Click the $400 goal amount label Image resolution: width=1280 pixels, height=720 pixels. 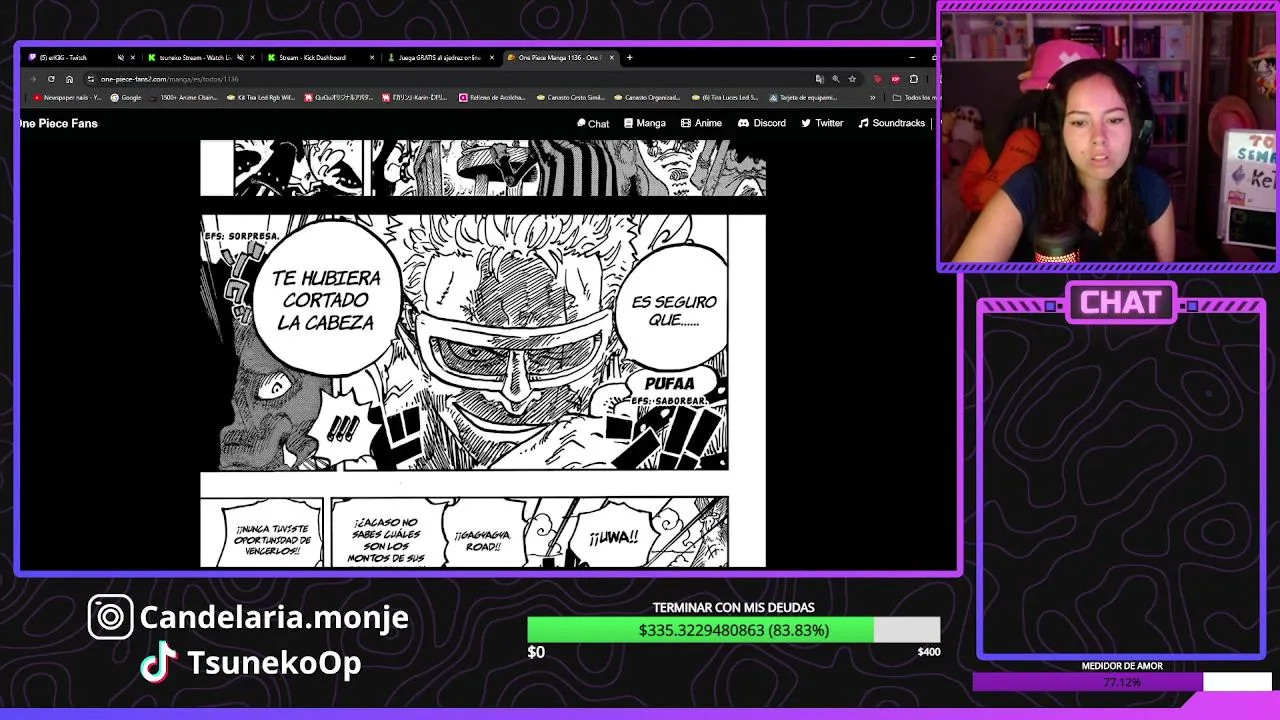(x=929, y=652)
